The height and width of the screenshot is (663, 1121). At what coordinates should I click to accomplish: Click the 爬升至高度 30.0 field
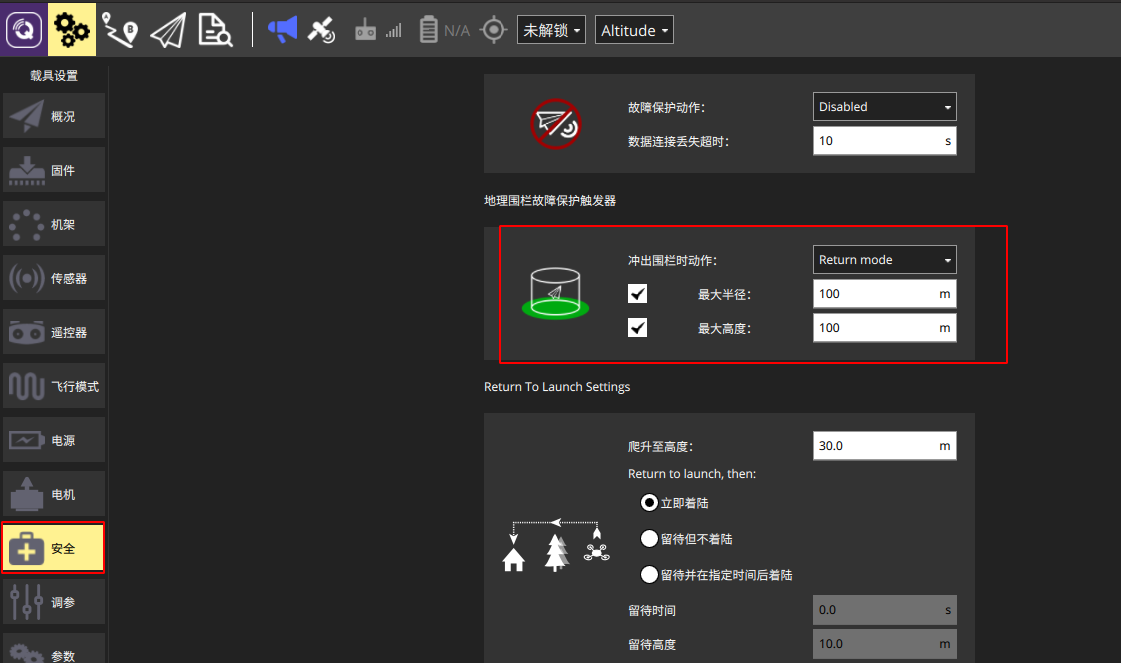[884, 446]
